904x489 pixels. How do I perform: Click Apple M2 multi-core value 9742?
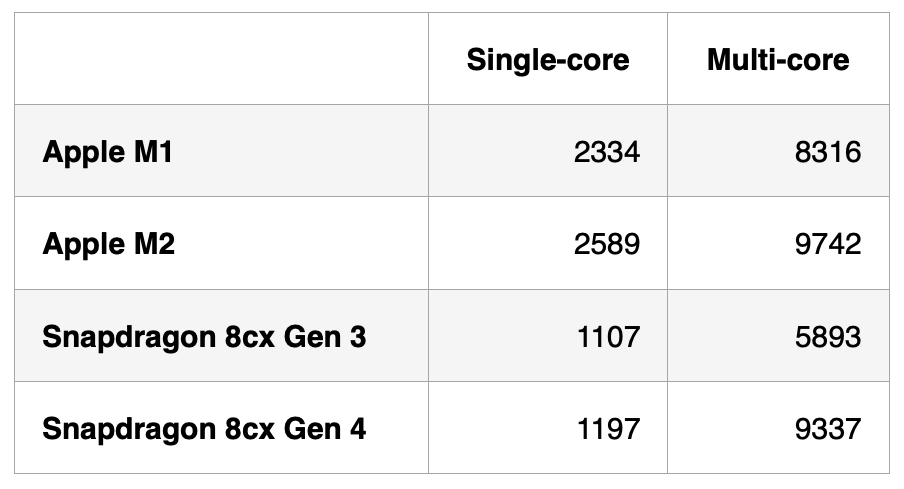point(828,244)
